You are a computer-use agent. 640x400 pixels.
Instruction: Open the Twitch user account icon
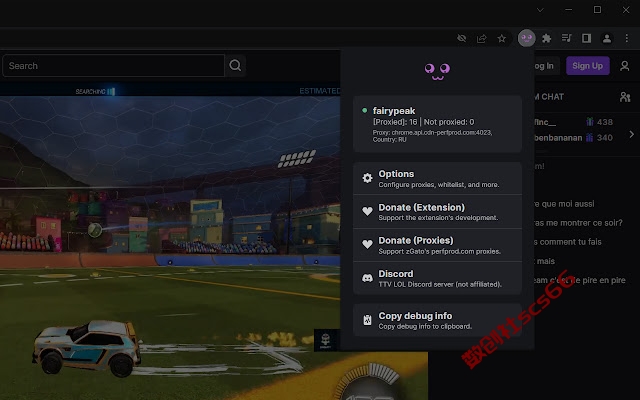tap(624, 66)
